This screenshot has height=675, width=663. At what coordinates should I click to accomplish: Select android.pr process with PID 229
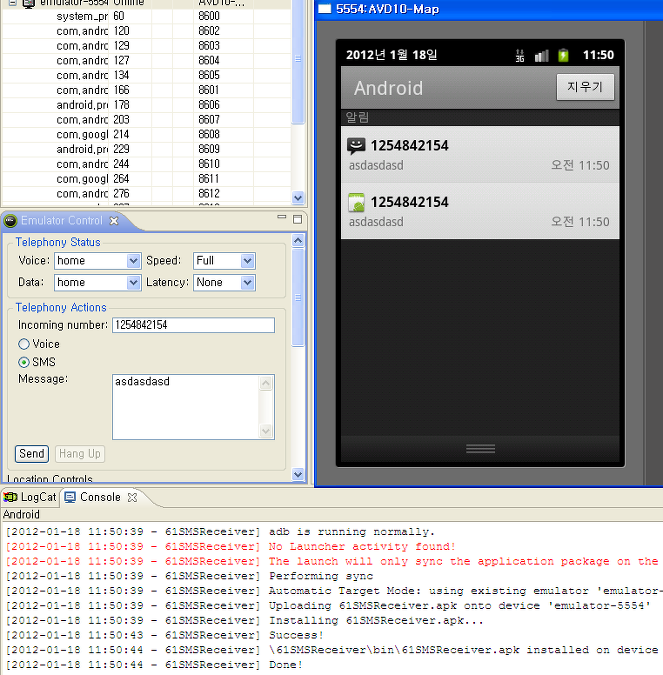point(146,149)
